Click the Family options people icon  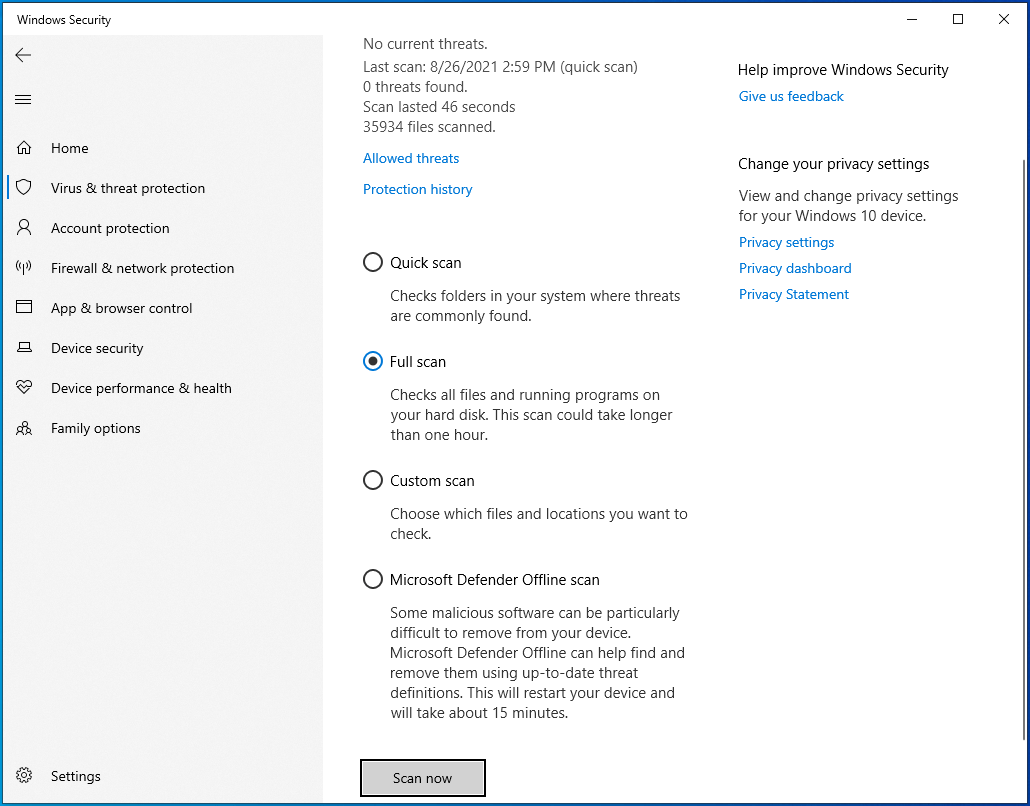(x=24, y=427)
